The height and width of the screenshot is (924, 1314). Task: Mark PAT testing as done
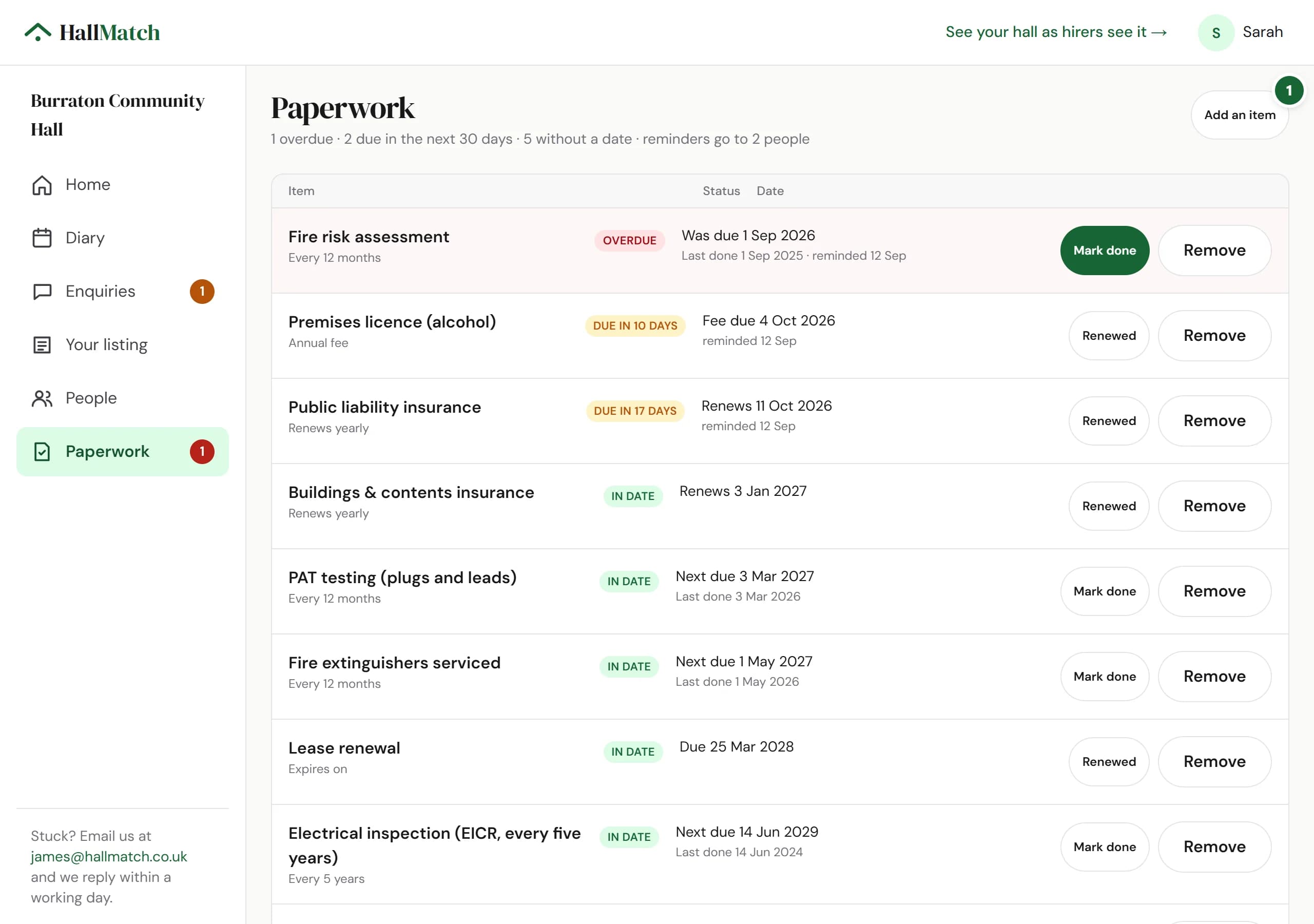(x=1105, y=592)
